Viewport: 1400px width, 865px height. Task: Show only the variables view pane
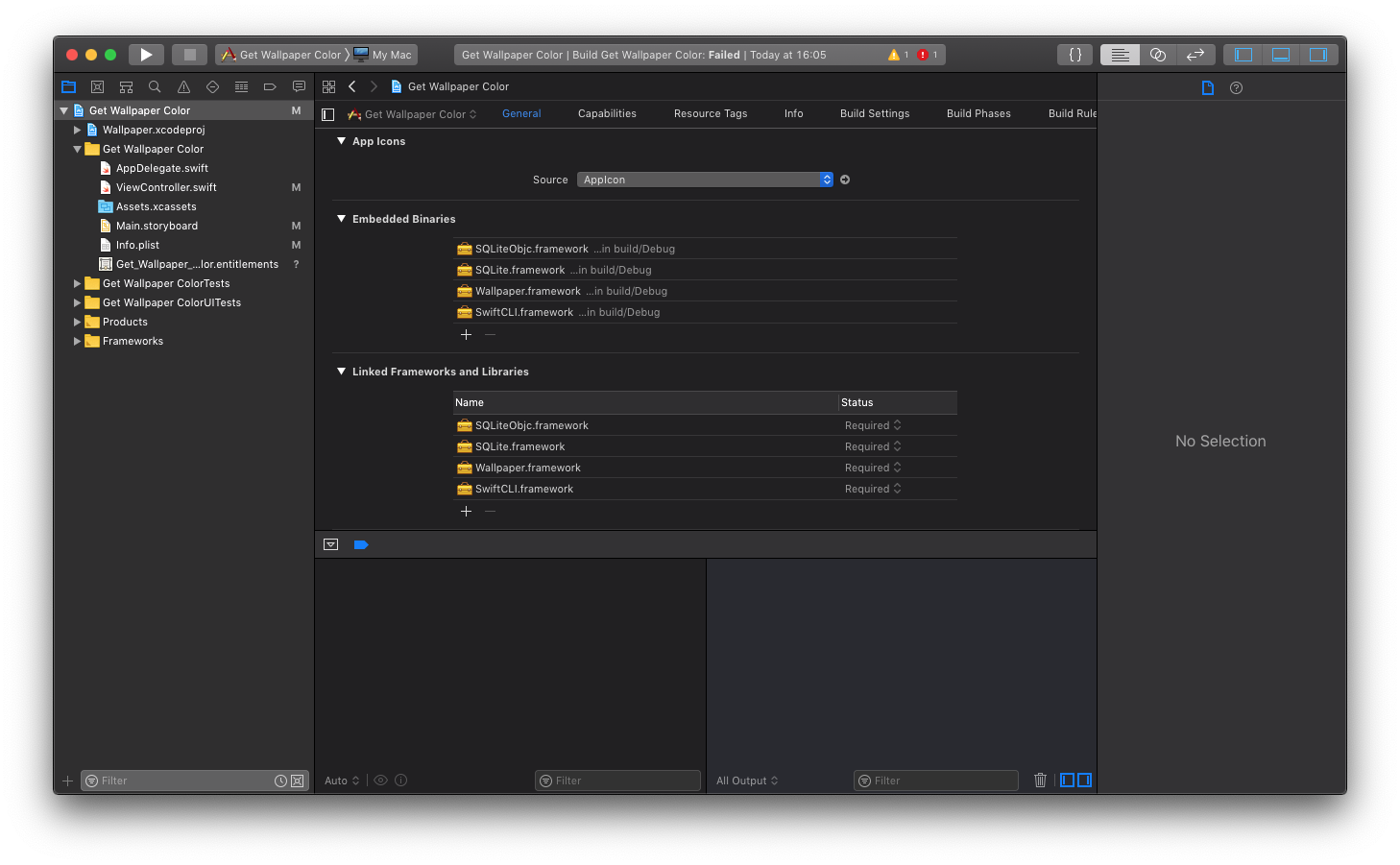click(x=1067, y=781)
